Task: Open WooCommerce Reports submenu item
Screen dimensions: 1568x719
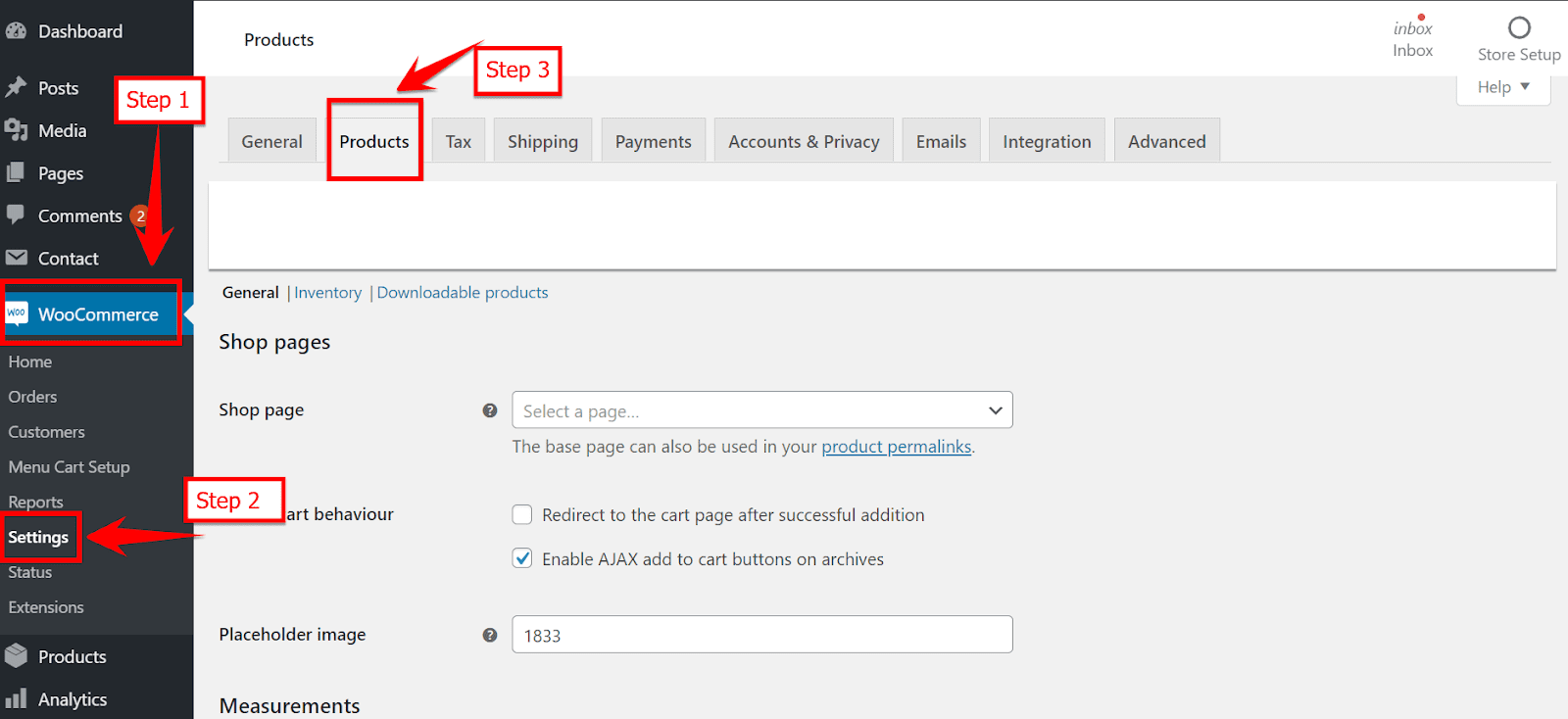Action: tap(35, 502)
